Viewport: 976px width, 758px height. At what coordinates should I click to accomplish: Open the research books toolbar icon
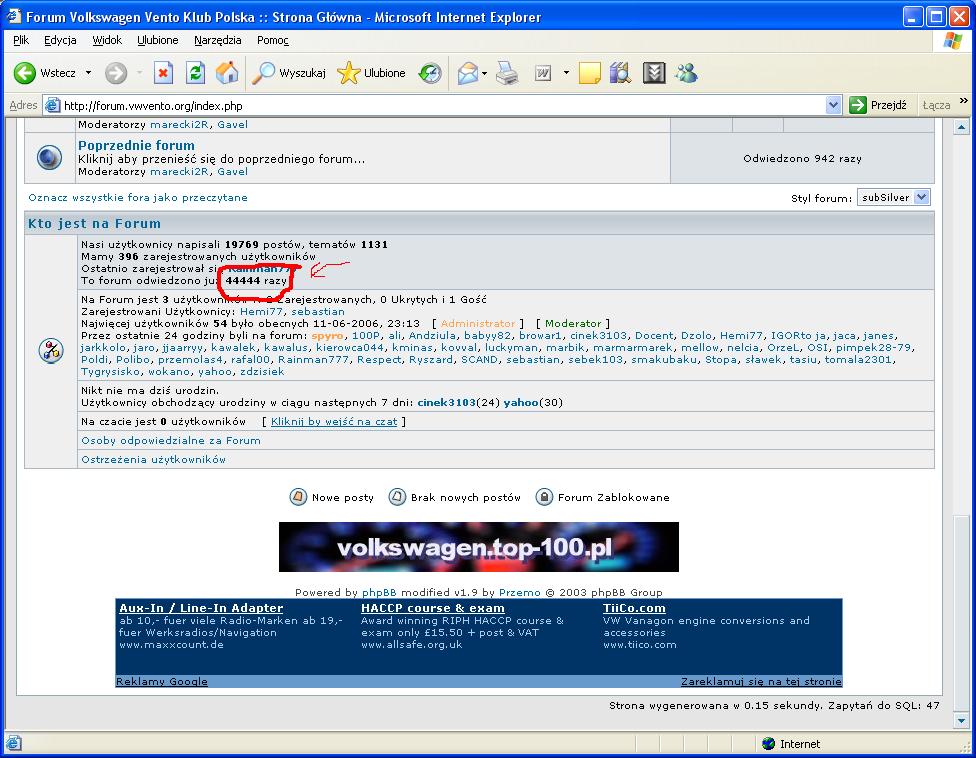coord(621,73)
